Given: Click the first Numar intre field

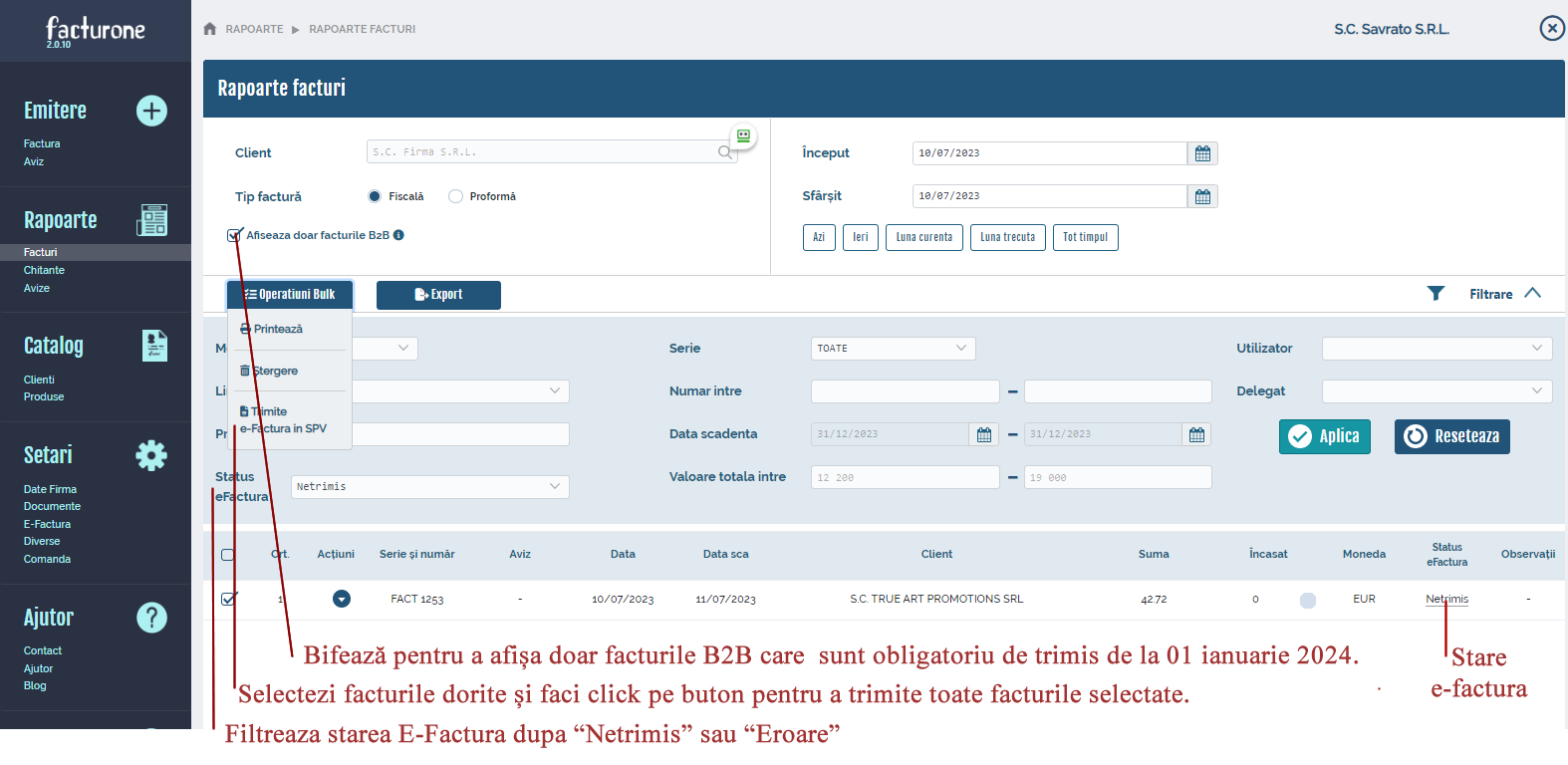Looking at the screenshot, I should (905, 391).
